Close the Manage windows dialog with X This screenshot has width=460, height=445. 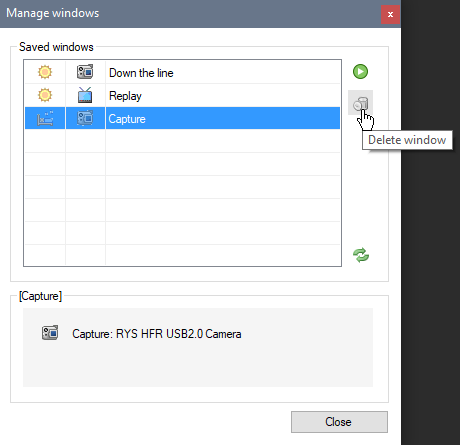(390, 14)
